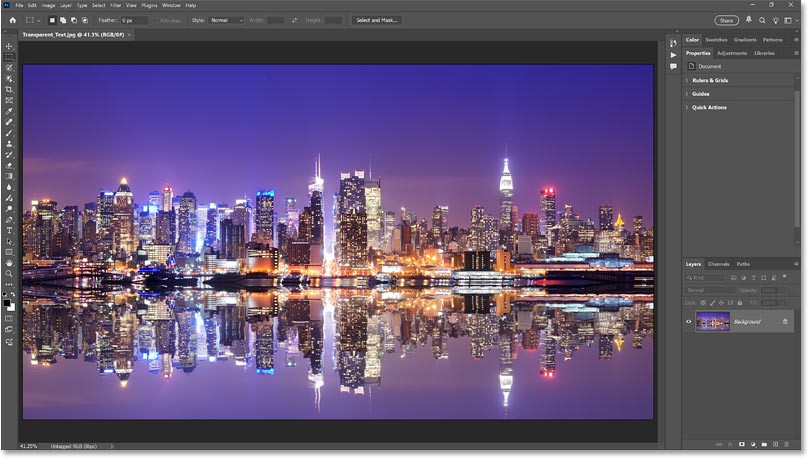The width and height of the screenshot is (809, 459).
Task: Select the Zoom tool
Action: (x=10, y=273)
